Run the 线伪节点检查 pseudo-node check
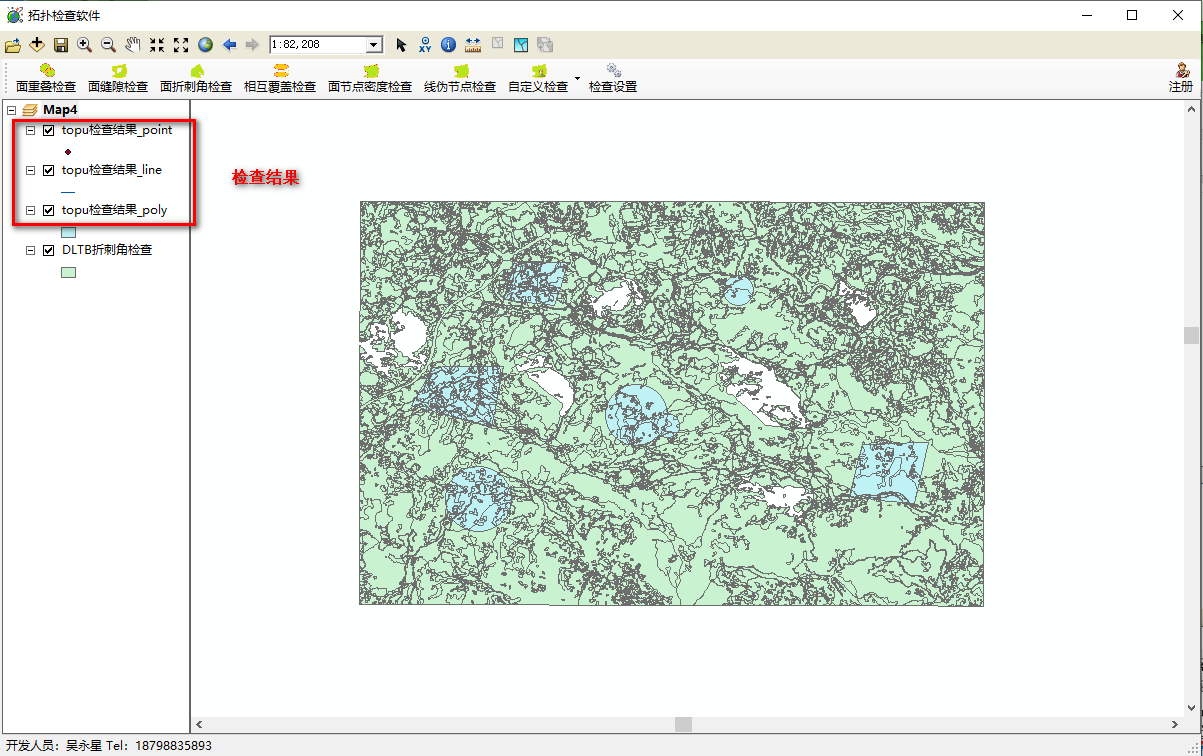The image size is (1203, 756). (459, 76)
